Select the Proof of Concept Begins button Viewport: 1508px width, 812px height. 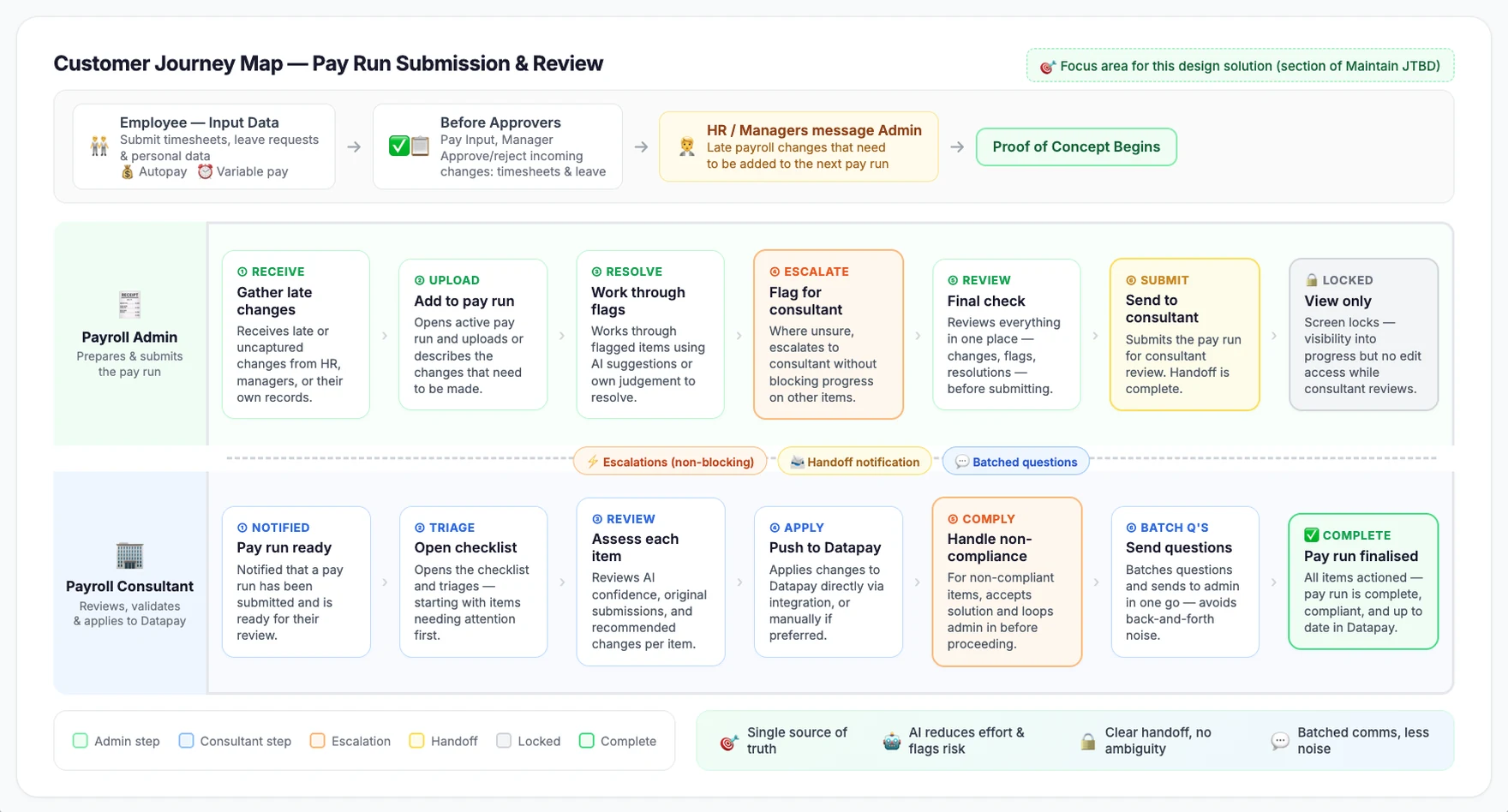[1076, 146]
